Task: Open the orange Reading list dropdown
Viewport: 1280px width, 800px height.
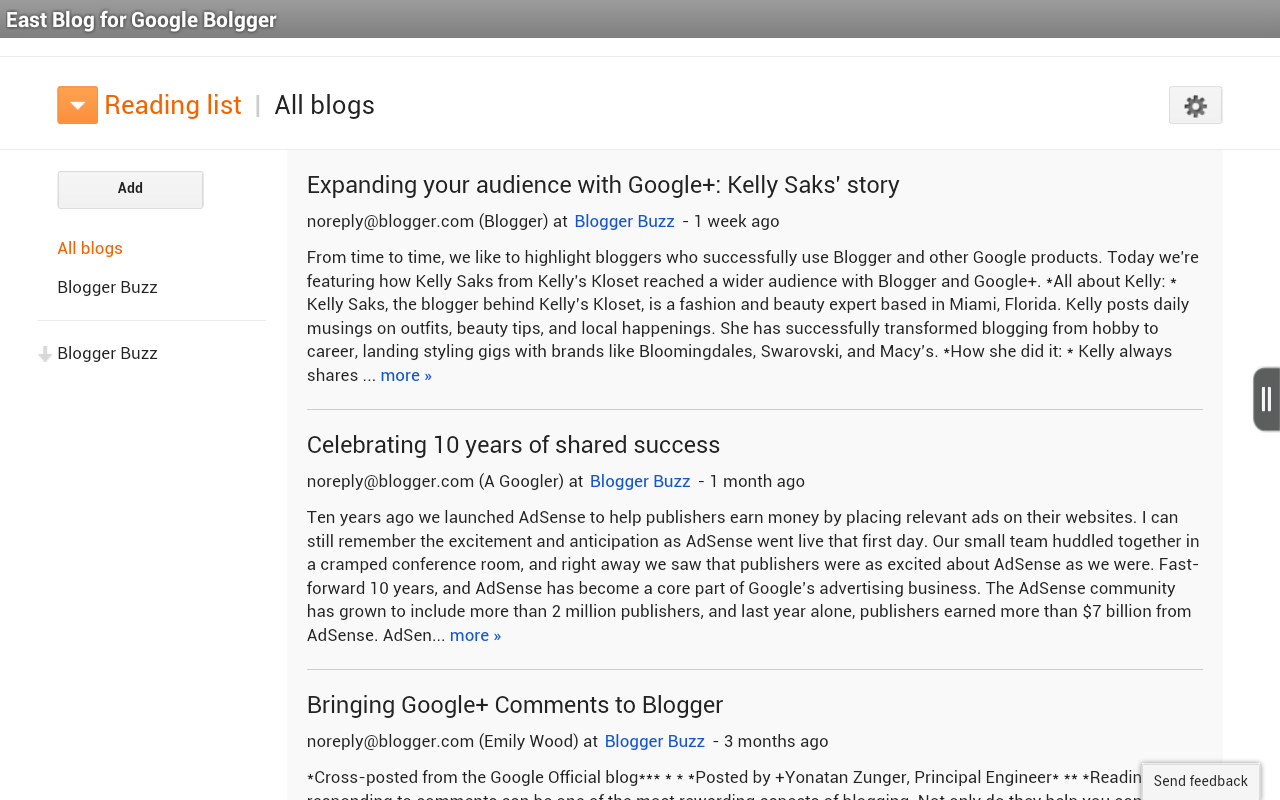Action: (x=77, y=105)
